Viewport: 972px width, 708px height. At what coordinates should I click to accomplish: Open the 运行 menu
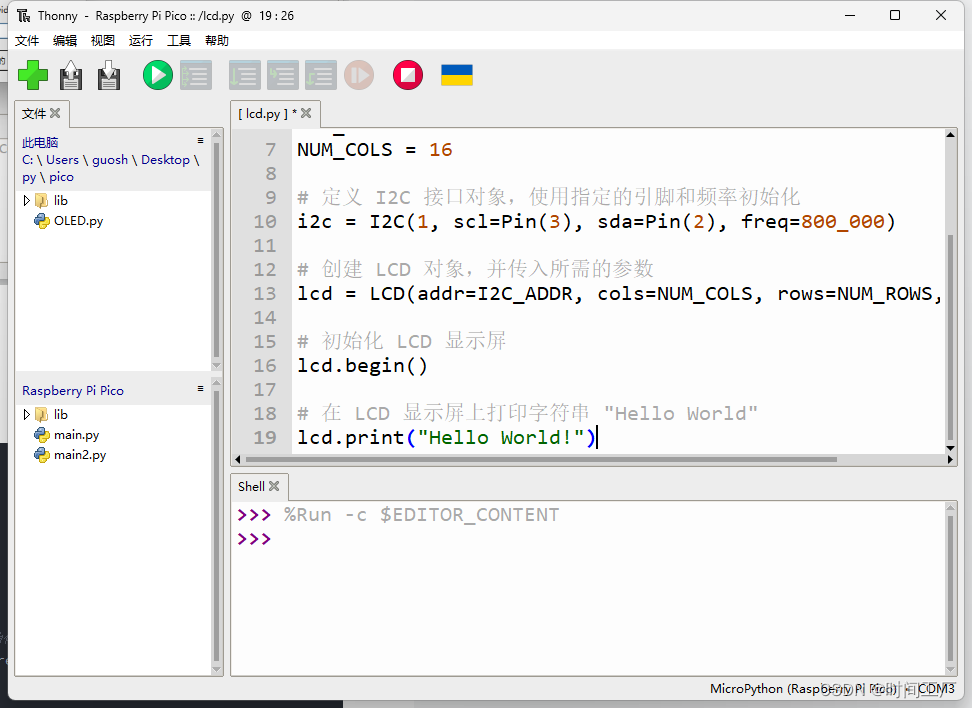click(140, 41)
